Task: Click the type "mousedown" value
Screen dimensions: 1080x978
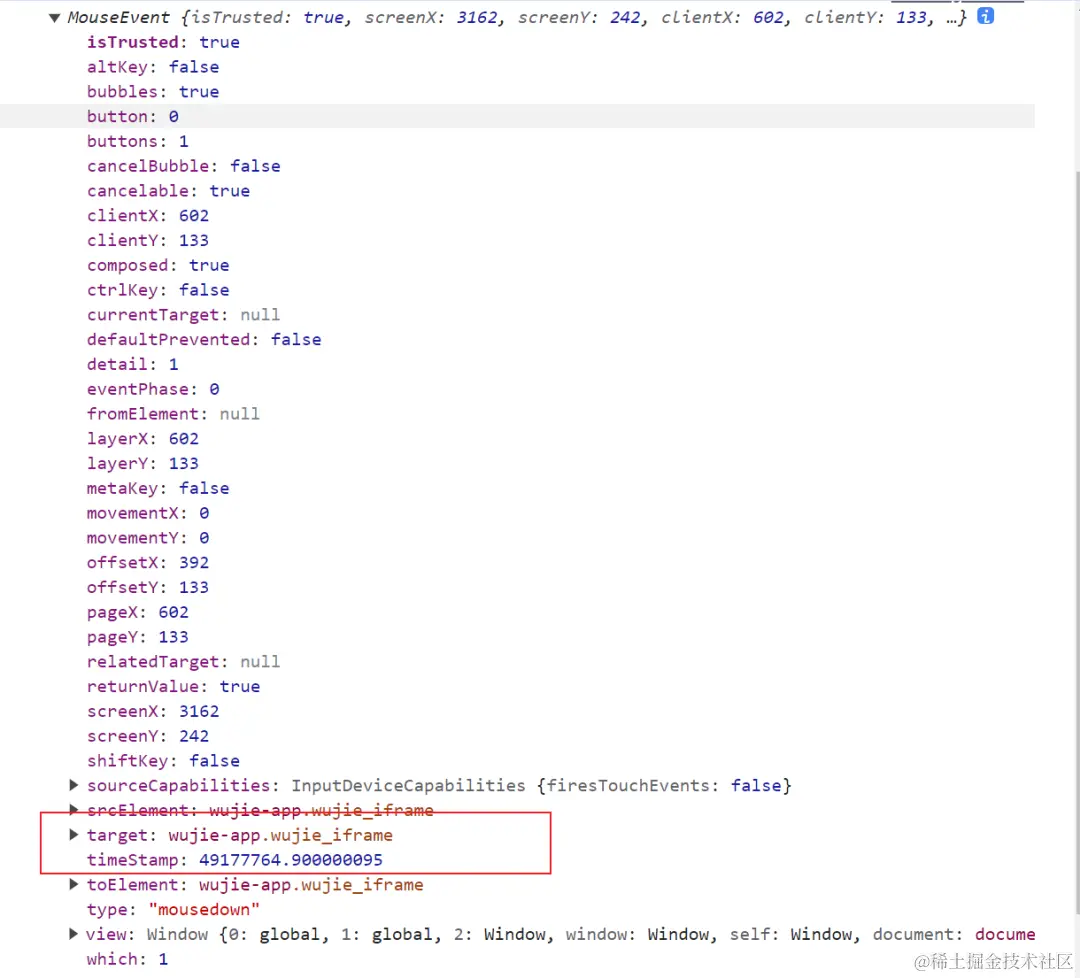Action: click(x=204, y=909)
